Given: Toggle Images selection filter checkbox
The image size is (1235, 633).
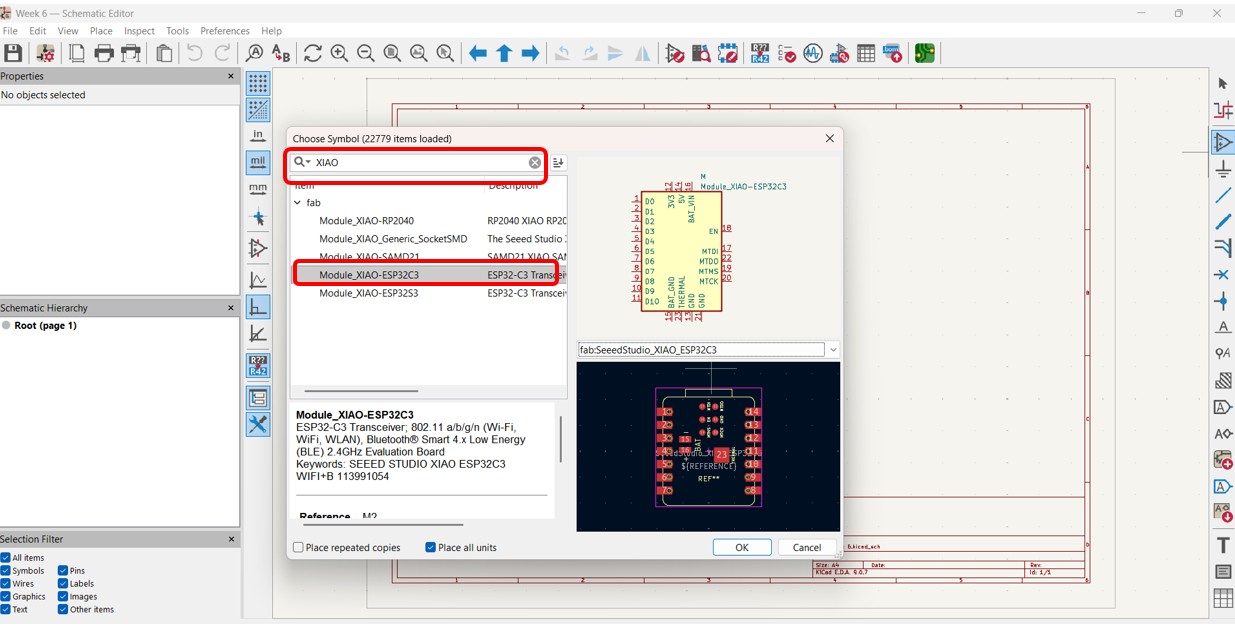Looking at the screenshot, I should pos(63,597).
